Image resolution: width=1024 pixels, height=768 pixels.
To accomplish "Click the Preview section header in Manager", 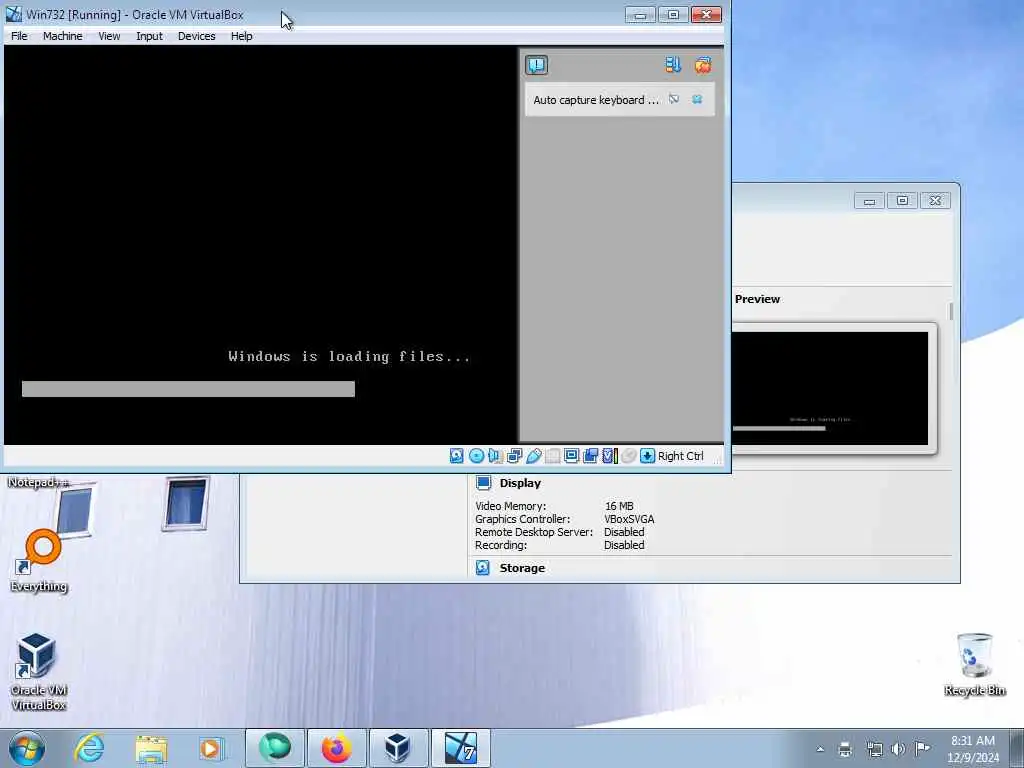I will [758, 298].
